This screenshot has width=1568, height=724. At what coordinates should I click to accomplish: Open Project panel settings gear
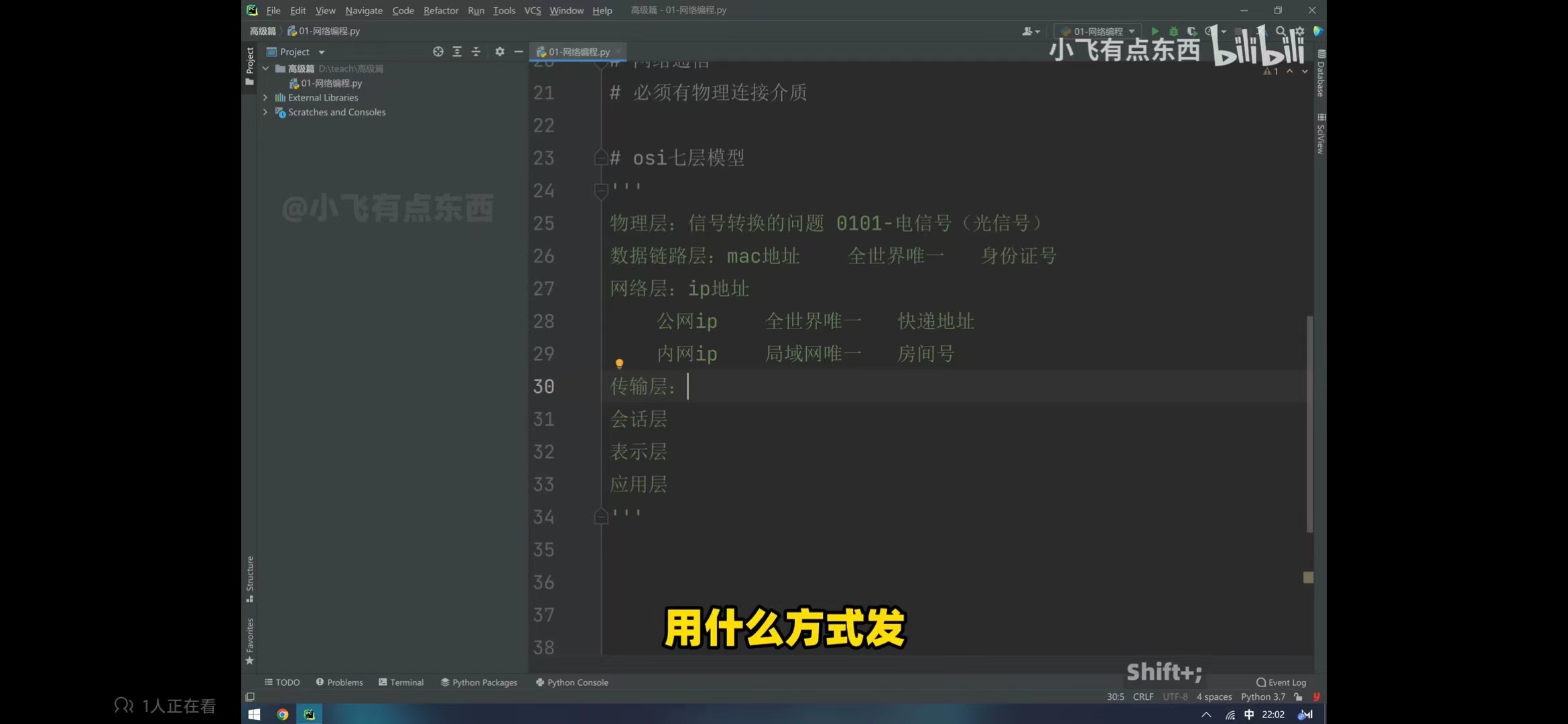coord(499,52)
